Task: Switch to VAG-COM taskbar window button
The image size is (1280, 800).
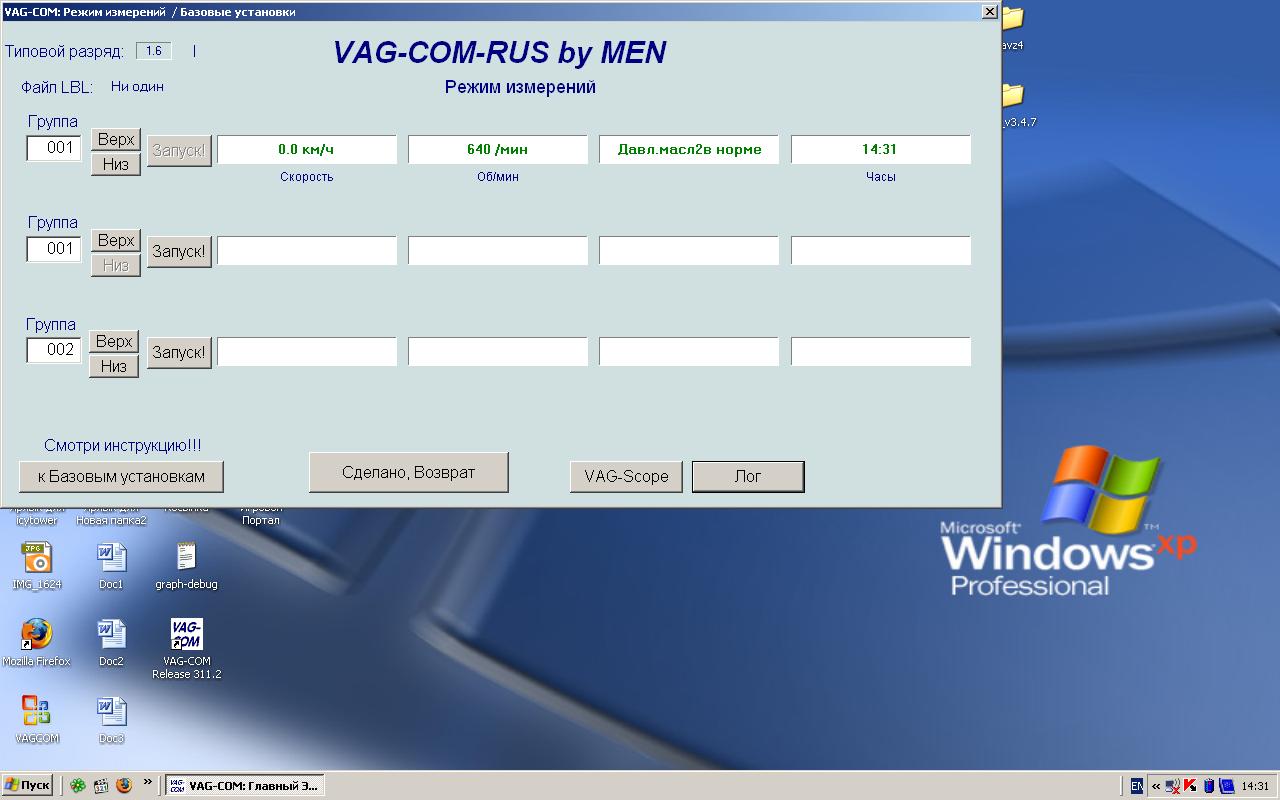Action: [244, 786]
